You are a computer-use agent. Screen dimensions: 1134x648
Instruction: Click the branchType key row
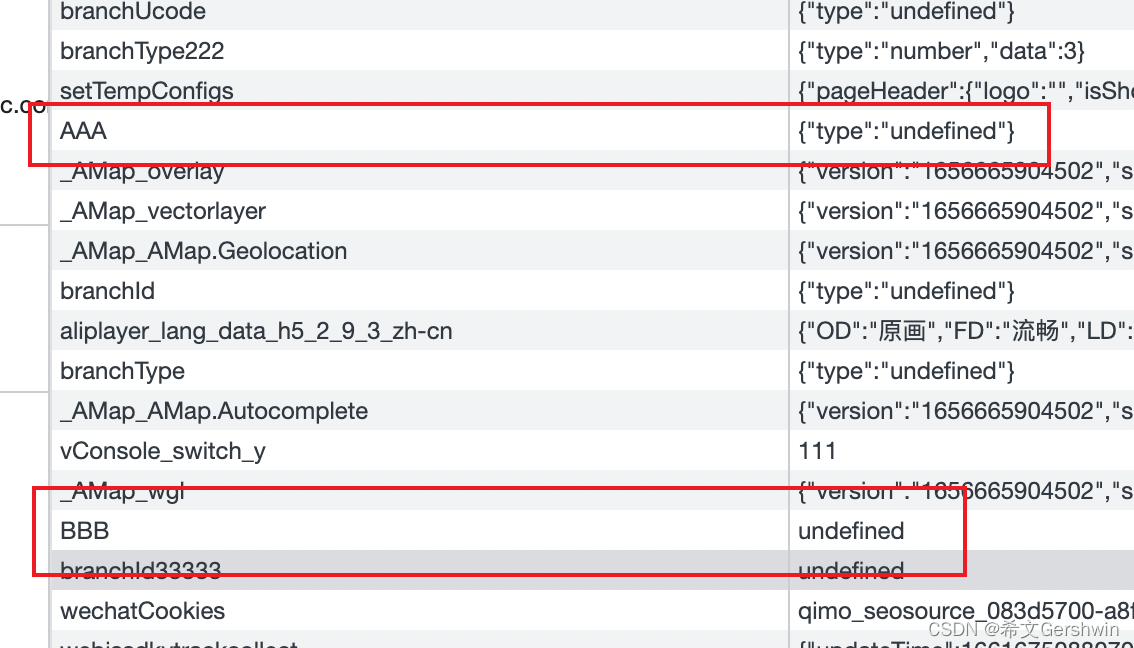[x=122, y=371]
